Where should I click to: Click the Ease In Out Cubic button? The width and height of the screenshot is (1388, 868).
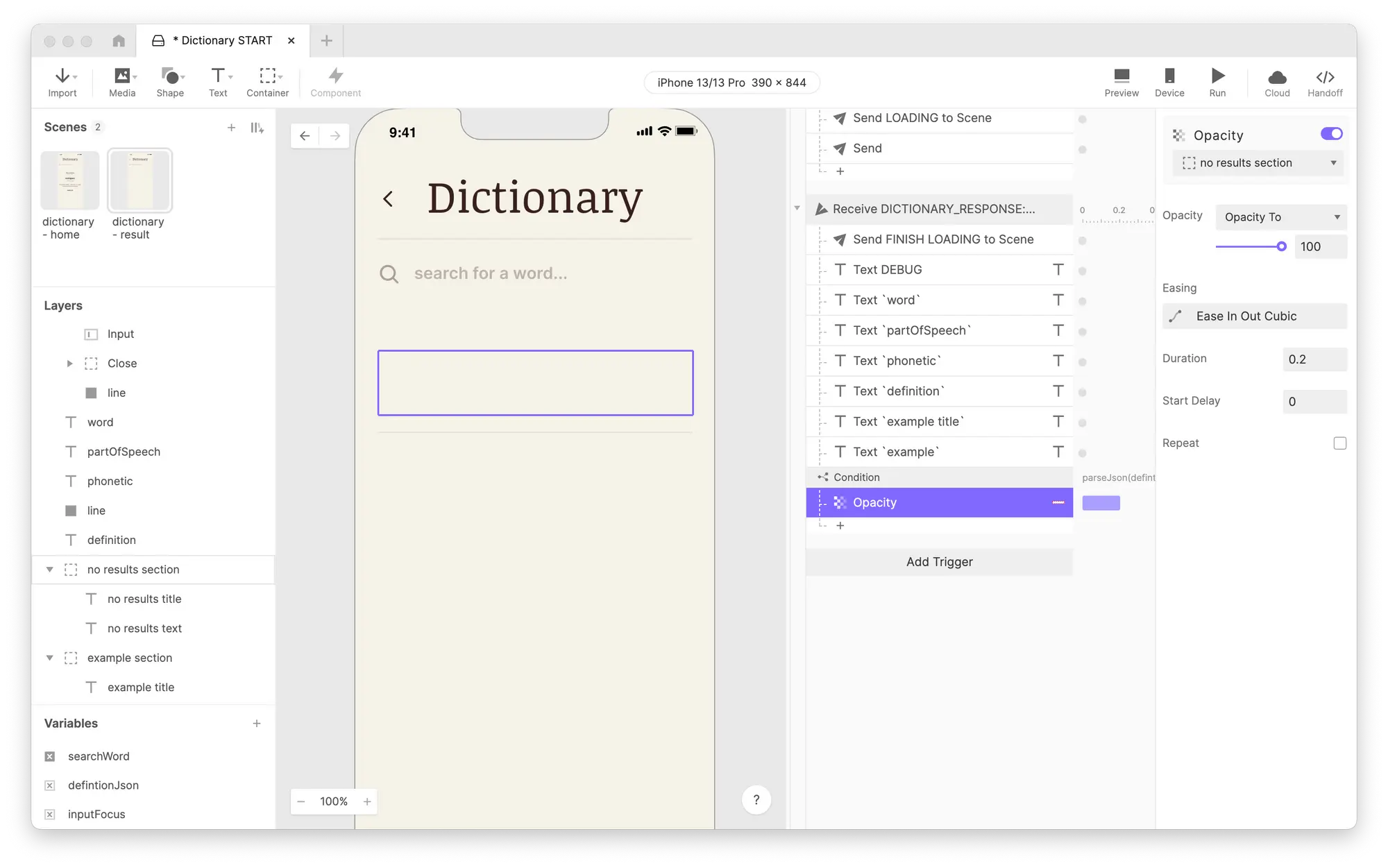coord(1254,316)
